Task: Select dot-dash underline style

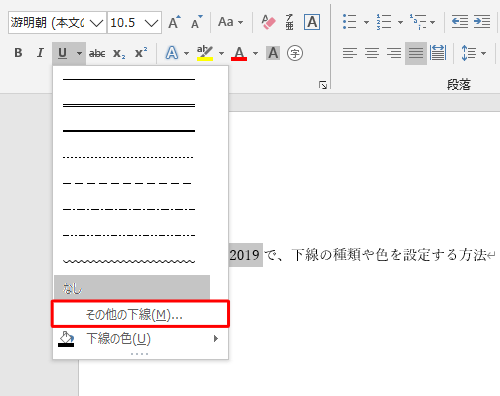Action: point(129,209)
